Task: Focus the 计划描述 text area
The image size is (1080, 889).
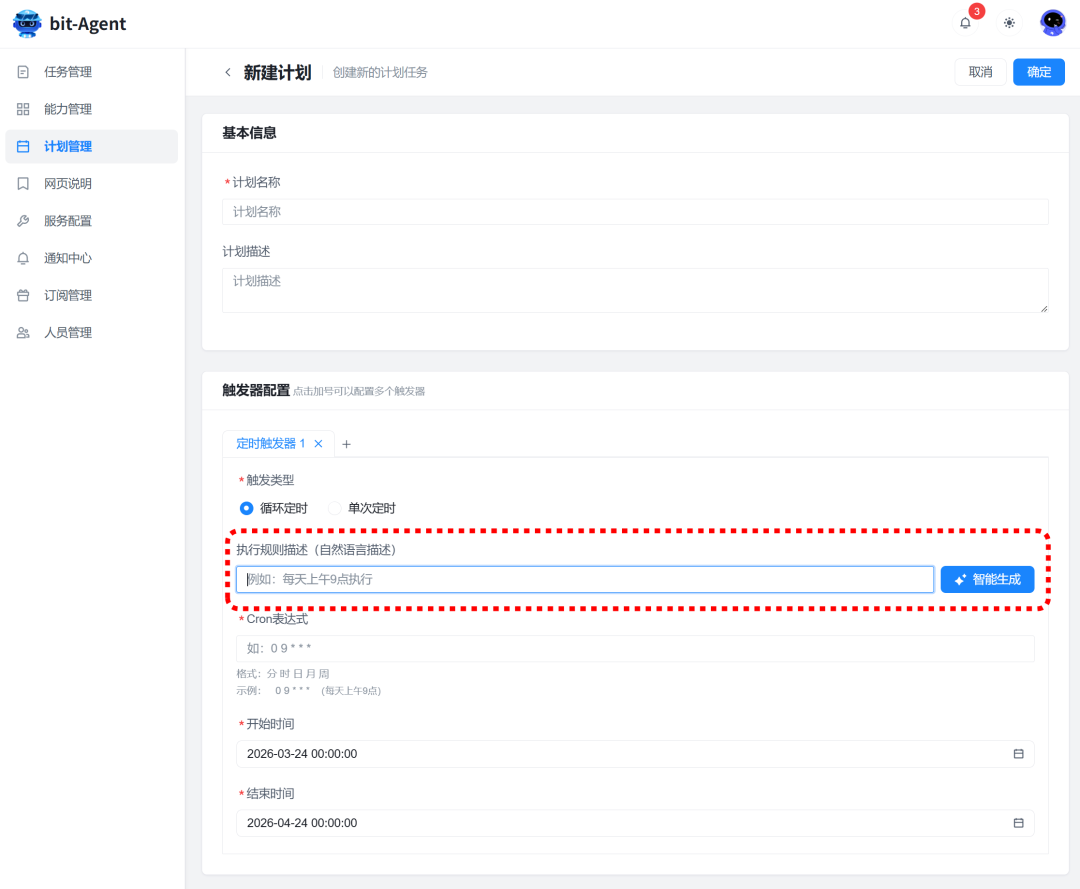Action: [635, 291]
